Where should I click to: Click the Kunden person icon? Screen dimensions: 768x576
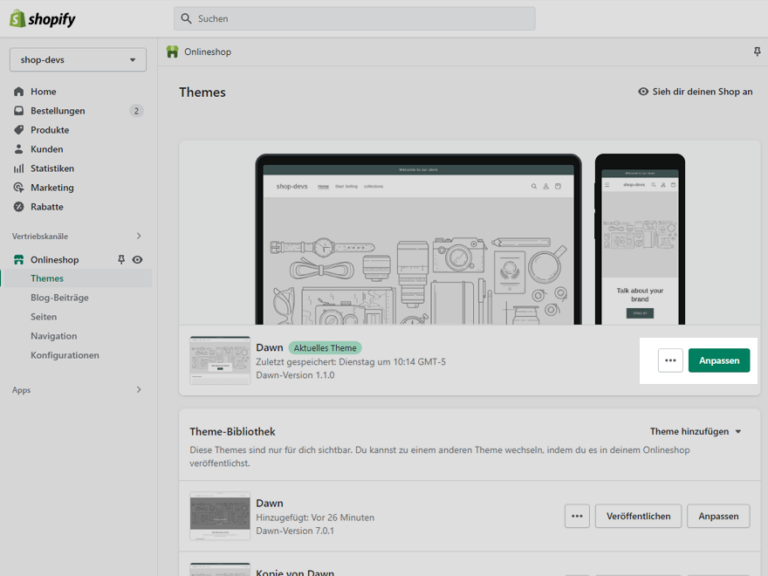19,149
